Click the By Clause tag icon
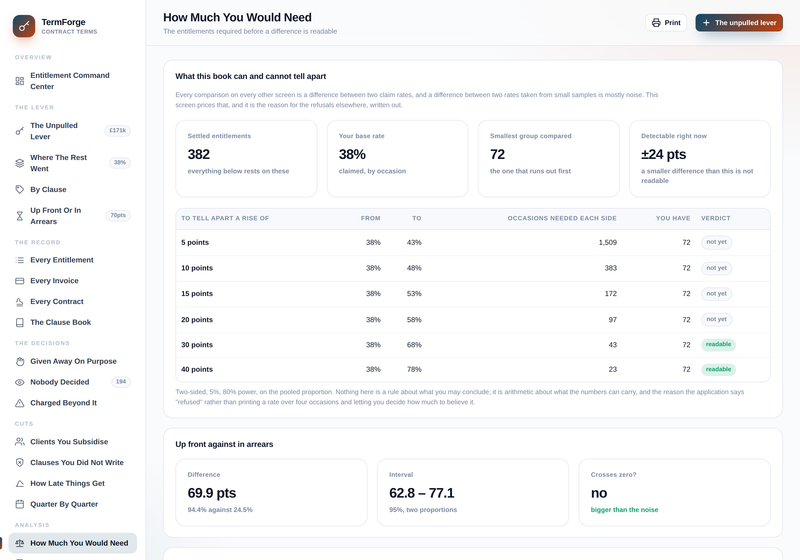The image size is (800, 560). click(x=19, y=190)
